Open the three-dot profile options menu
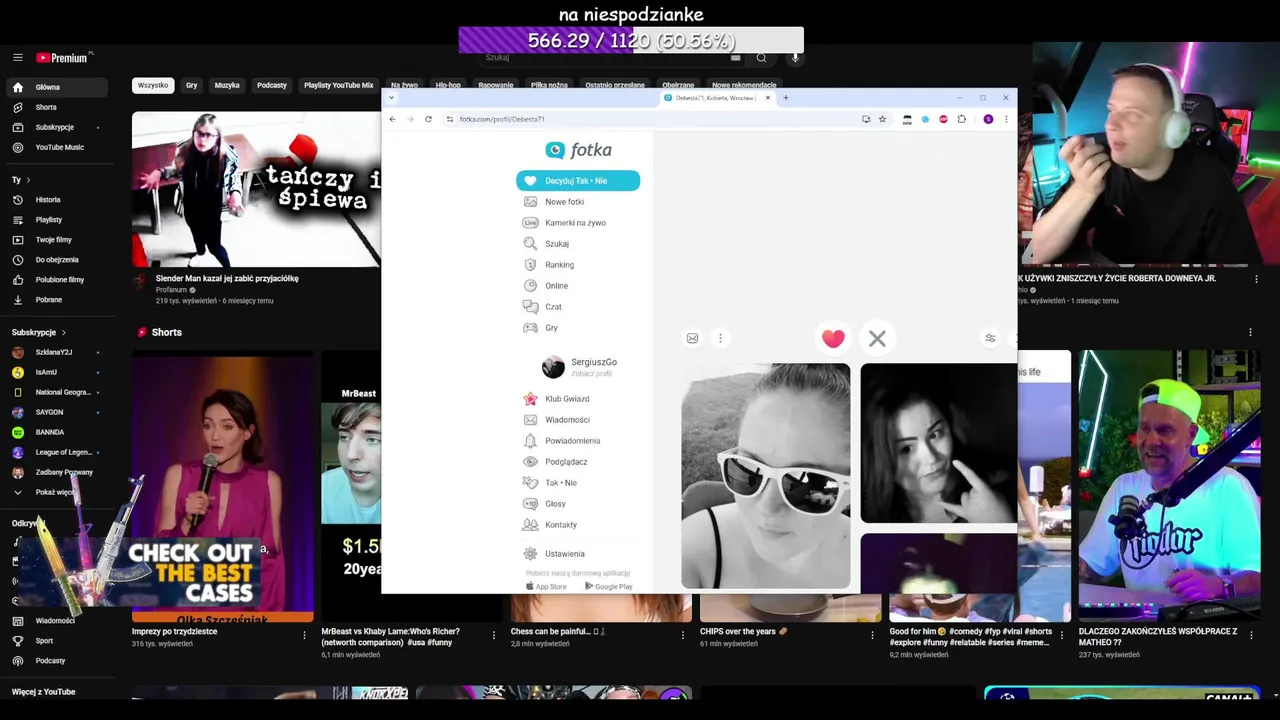This screenshot has height=720, width=1280. click(720, 338)
